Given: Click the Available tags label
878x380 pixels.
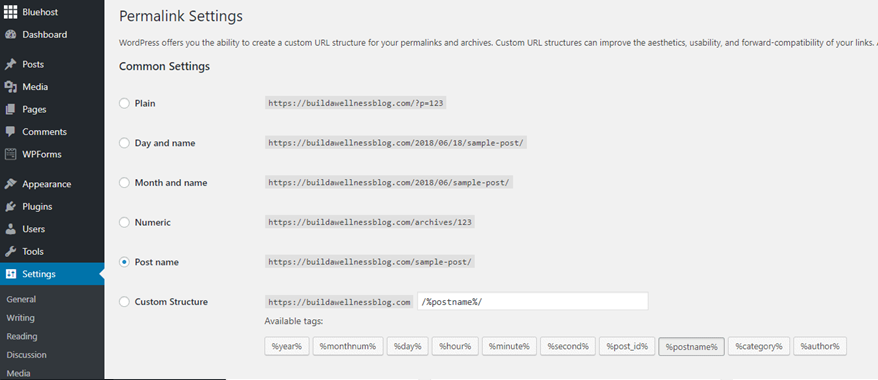Looking at the screenshot, I should [294, 321].
